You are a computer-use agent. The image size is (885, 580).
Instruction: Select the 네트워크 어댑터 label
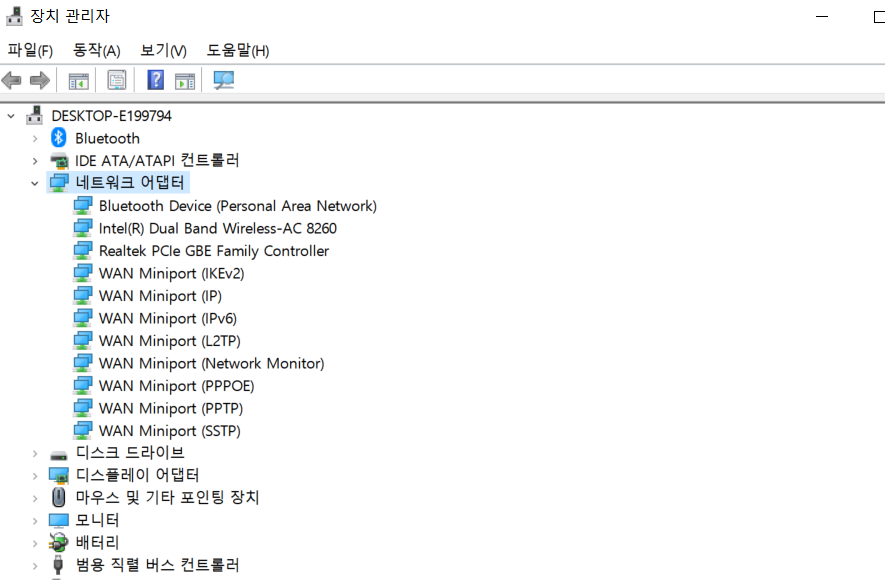[x=130, y=182]
